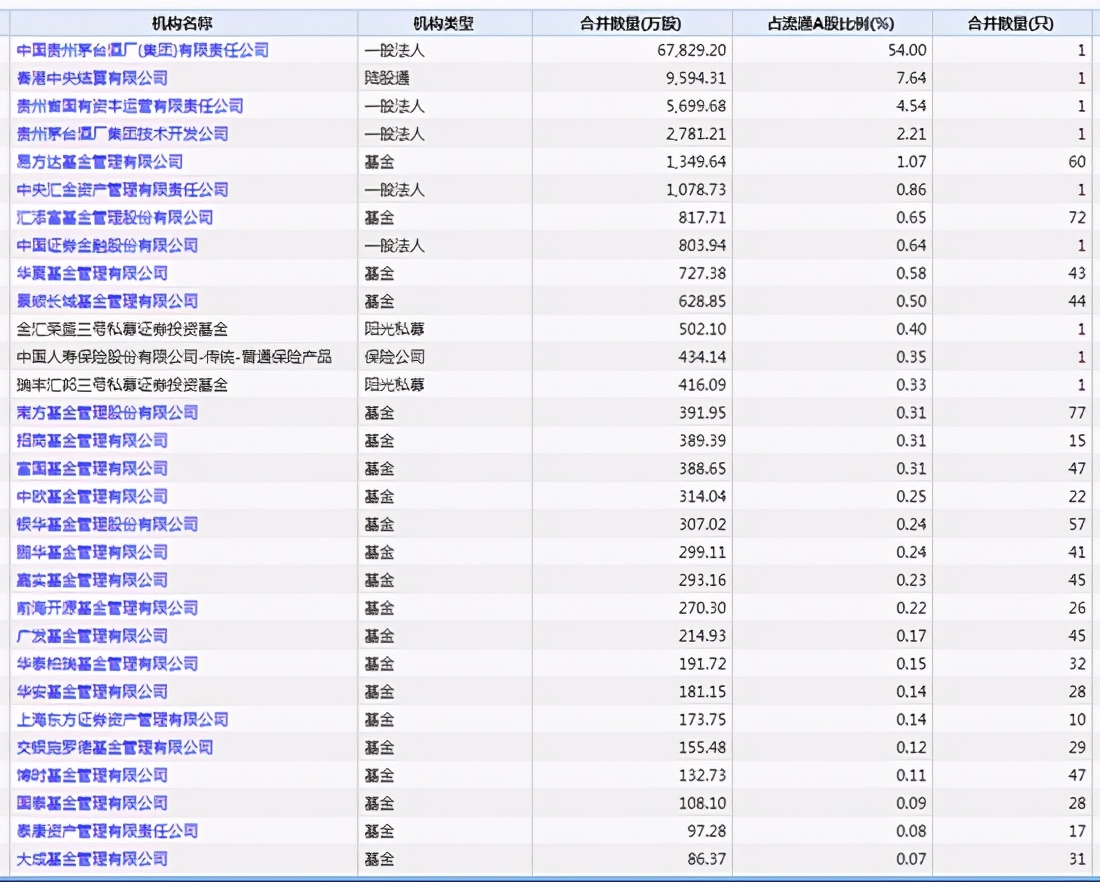Viewport: 1100px width, 882px height.
Task: Sort by 占流通A股比例(%) column header
Action: [831, 24]
